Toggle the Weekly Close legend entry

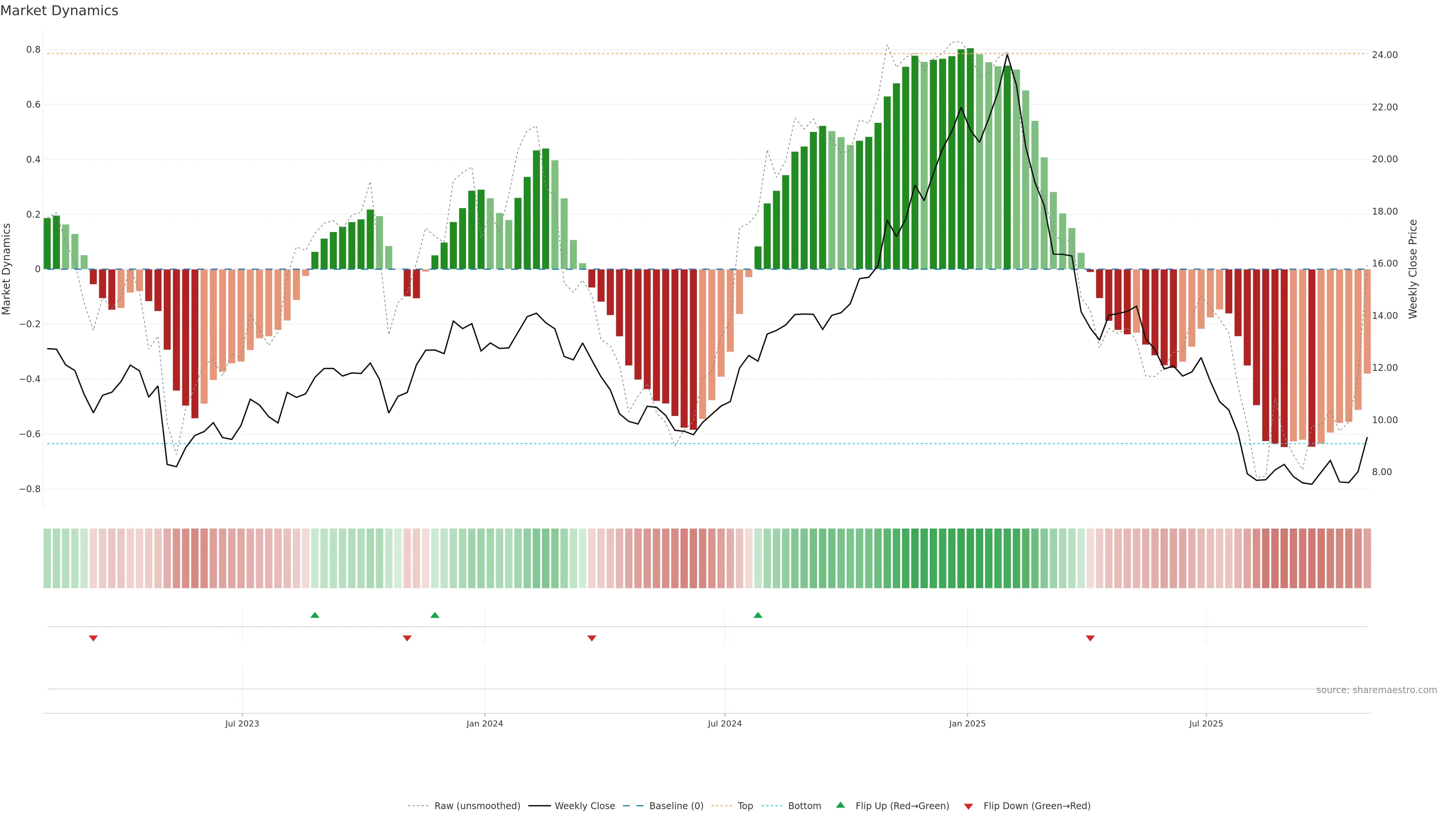pos(584,805)
